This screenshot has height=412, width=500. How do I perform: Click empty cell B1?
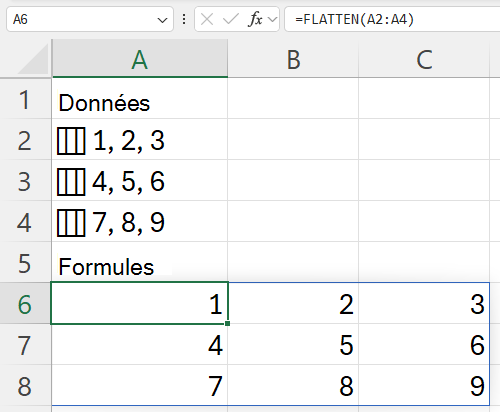[x=293, y=99]
